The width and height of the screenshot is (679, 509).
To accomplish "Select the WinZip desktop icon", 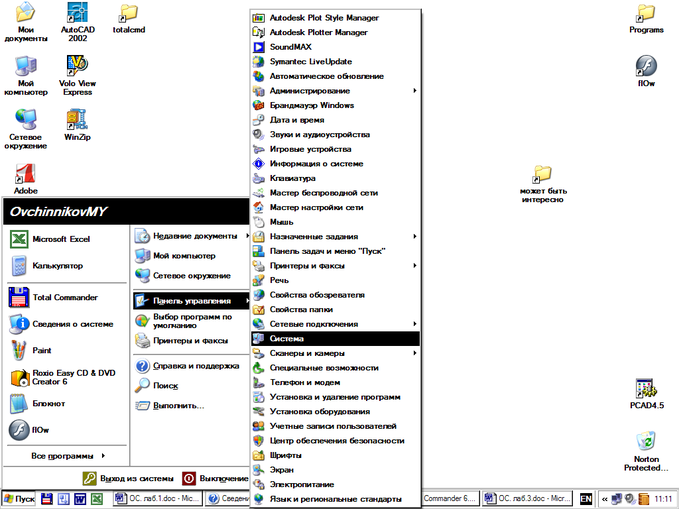I will [x=77, y=125].
